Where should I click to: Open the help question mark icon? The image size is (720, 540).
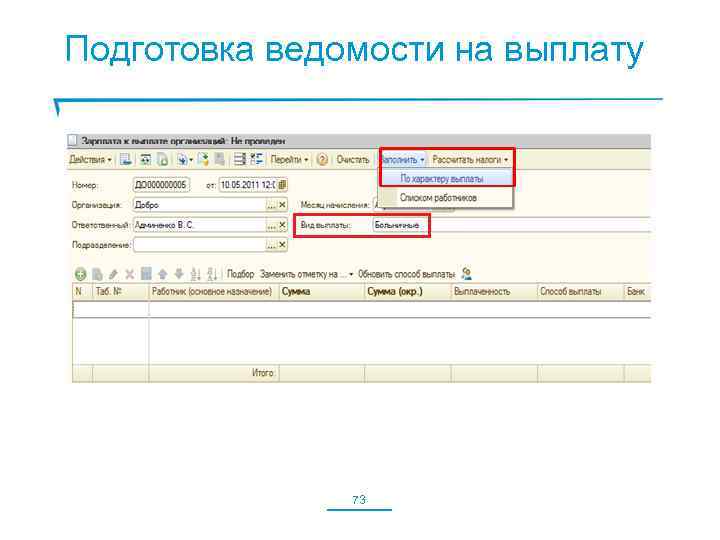tap(322, 159)
